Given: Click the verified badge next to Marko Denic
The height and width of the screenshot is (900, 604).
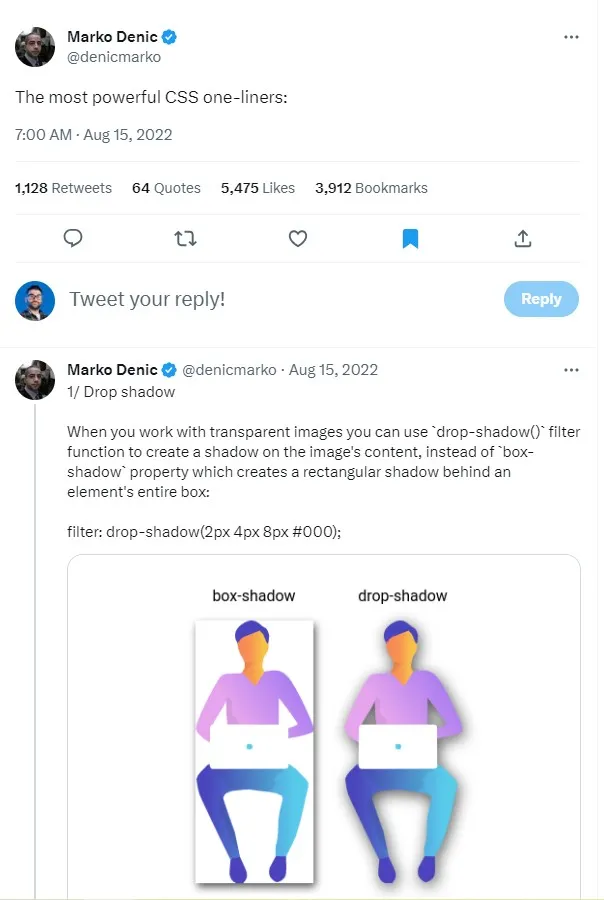Looking at the screenshot, I should [169, 36].
